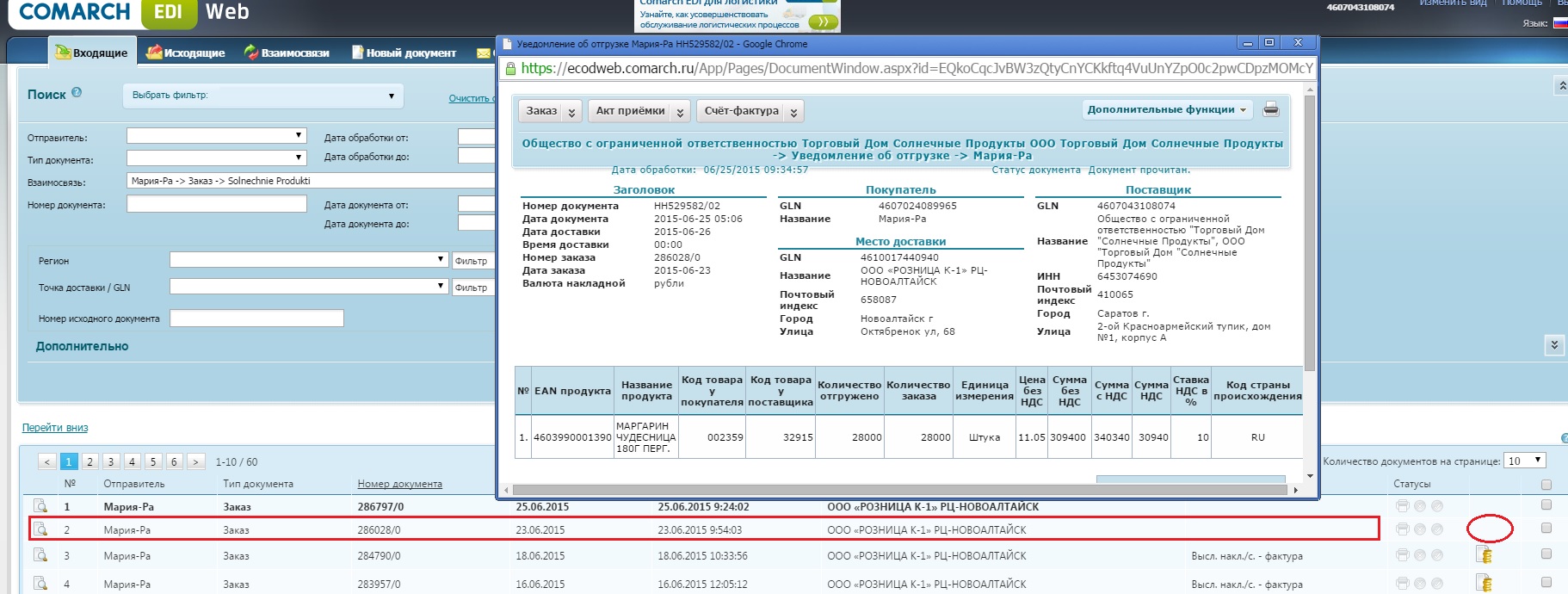Image resolution: width=1568 pixels, height=594 pixels.
Task: Click cross status icon in row 3
Action: 1420,555
